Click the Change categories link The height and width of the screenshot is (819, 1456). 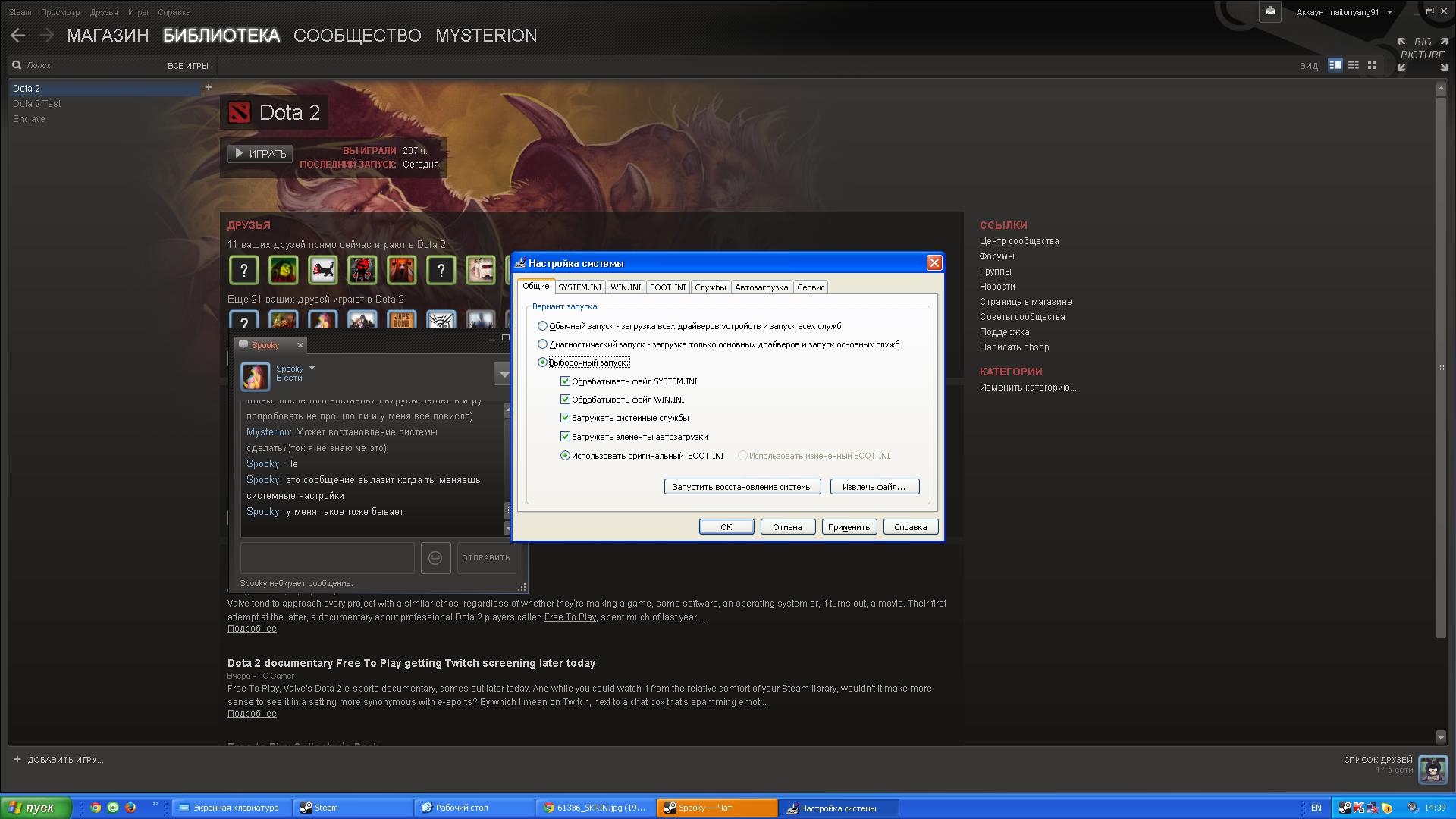1028,388
